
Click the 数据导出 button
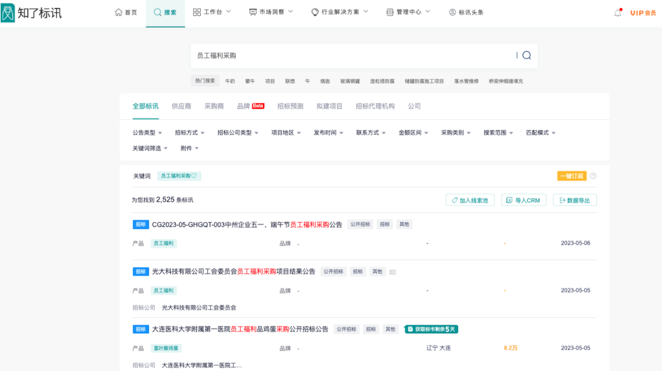(575, 200)
